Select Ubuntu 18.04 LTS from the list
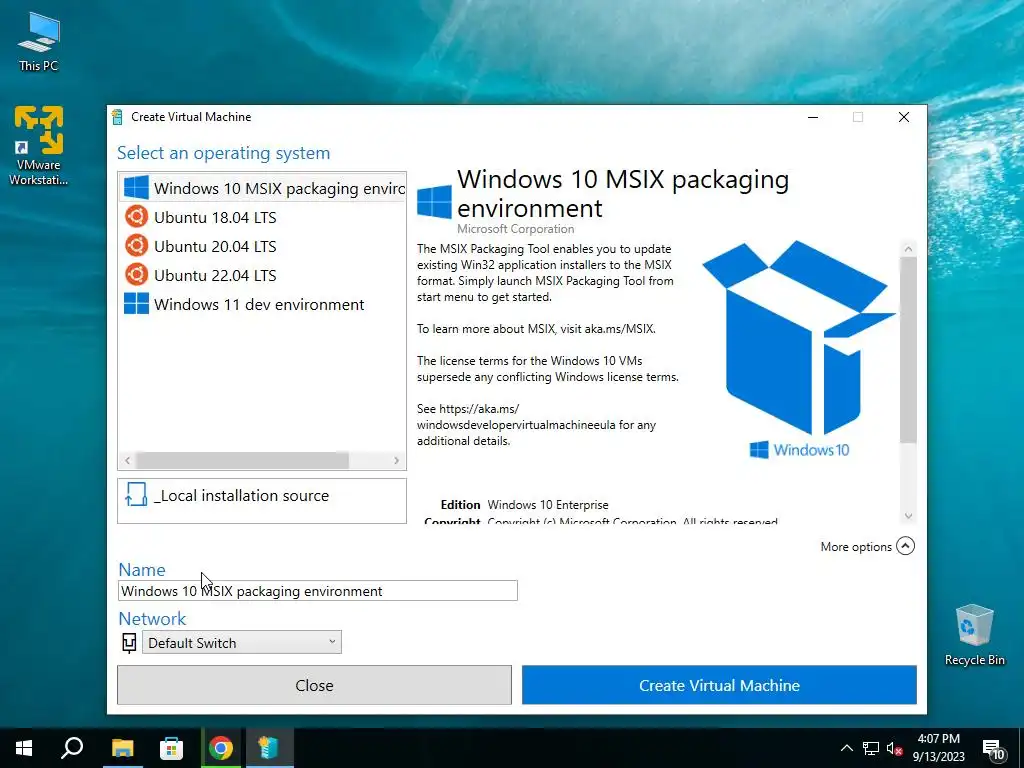Image resolution: width=1024 pixels, height=768 pixels. click(263, 217)
